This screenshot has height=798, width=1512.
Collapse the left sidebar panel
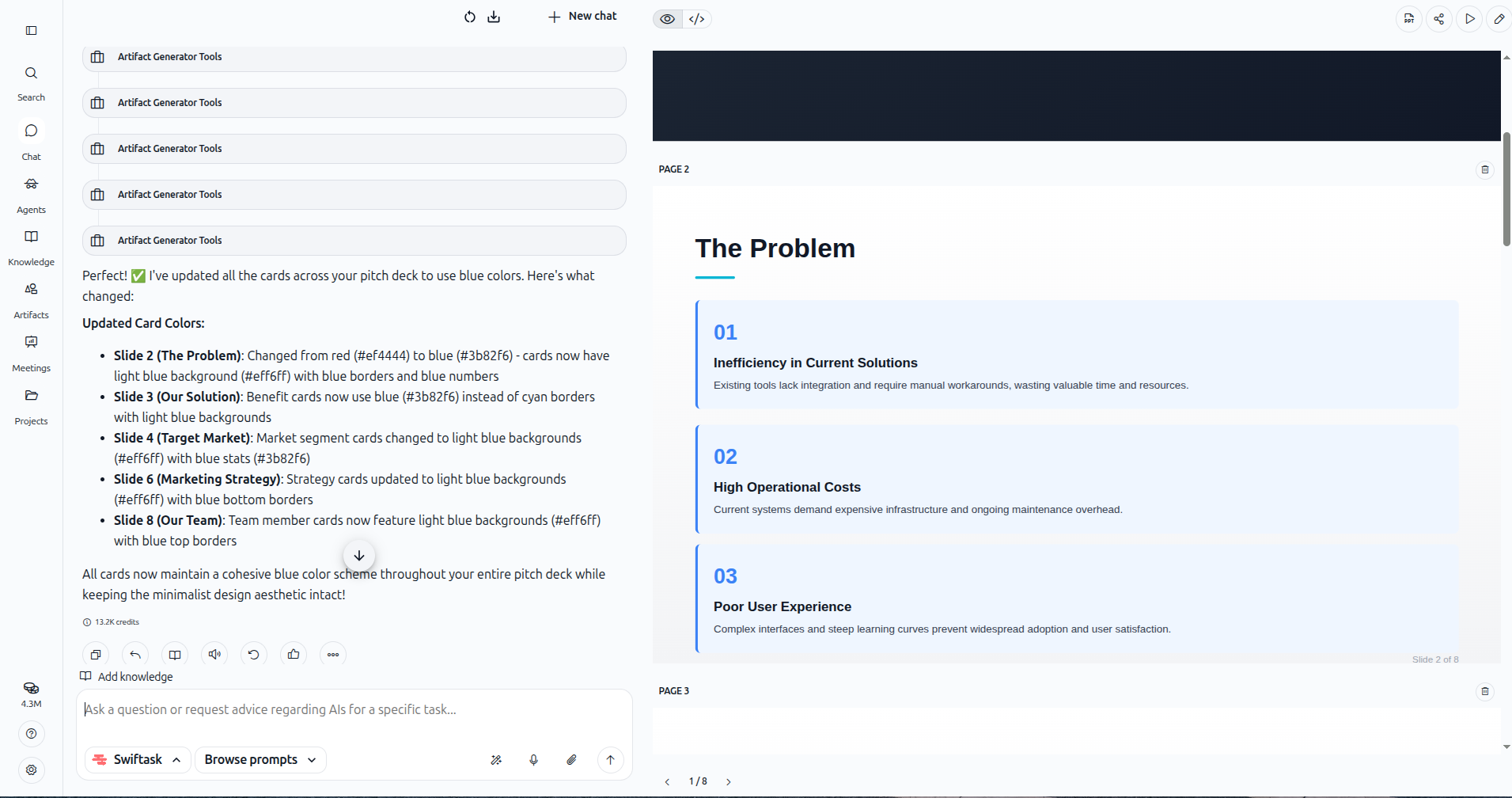(31, 30)
